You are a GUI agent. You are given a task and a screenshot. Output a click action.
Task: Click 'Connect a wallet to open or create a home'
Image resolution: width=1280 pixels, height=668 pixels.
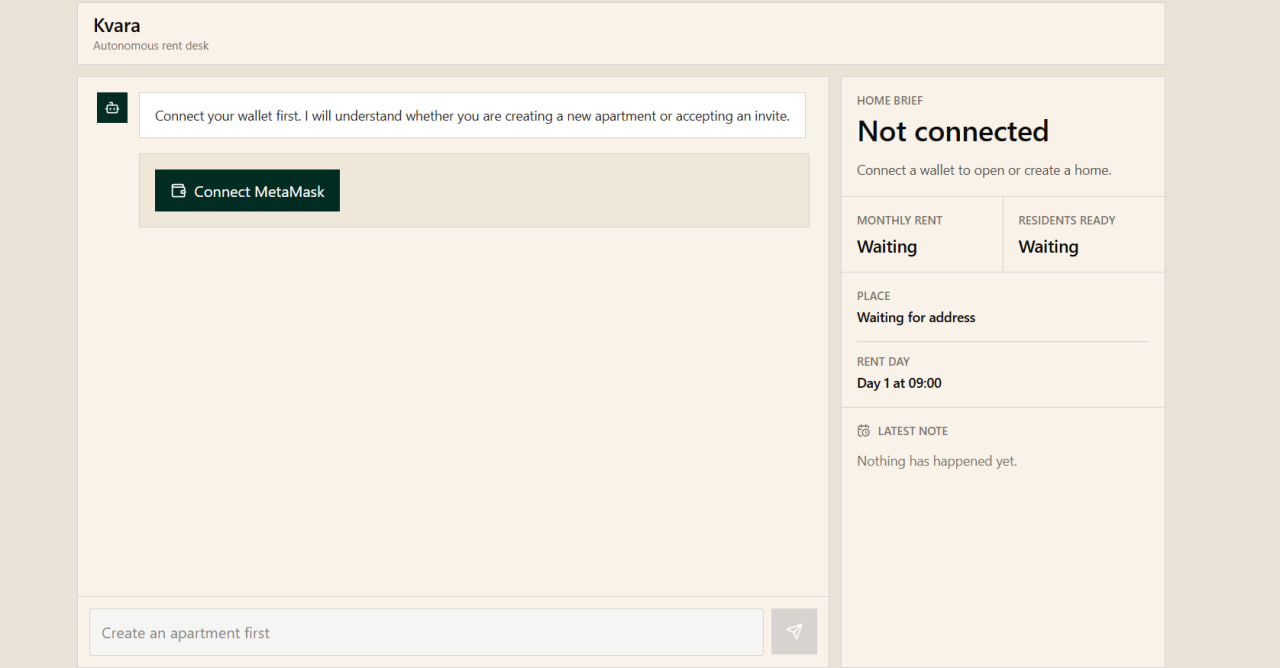(984, 170)
